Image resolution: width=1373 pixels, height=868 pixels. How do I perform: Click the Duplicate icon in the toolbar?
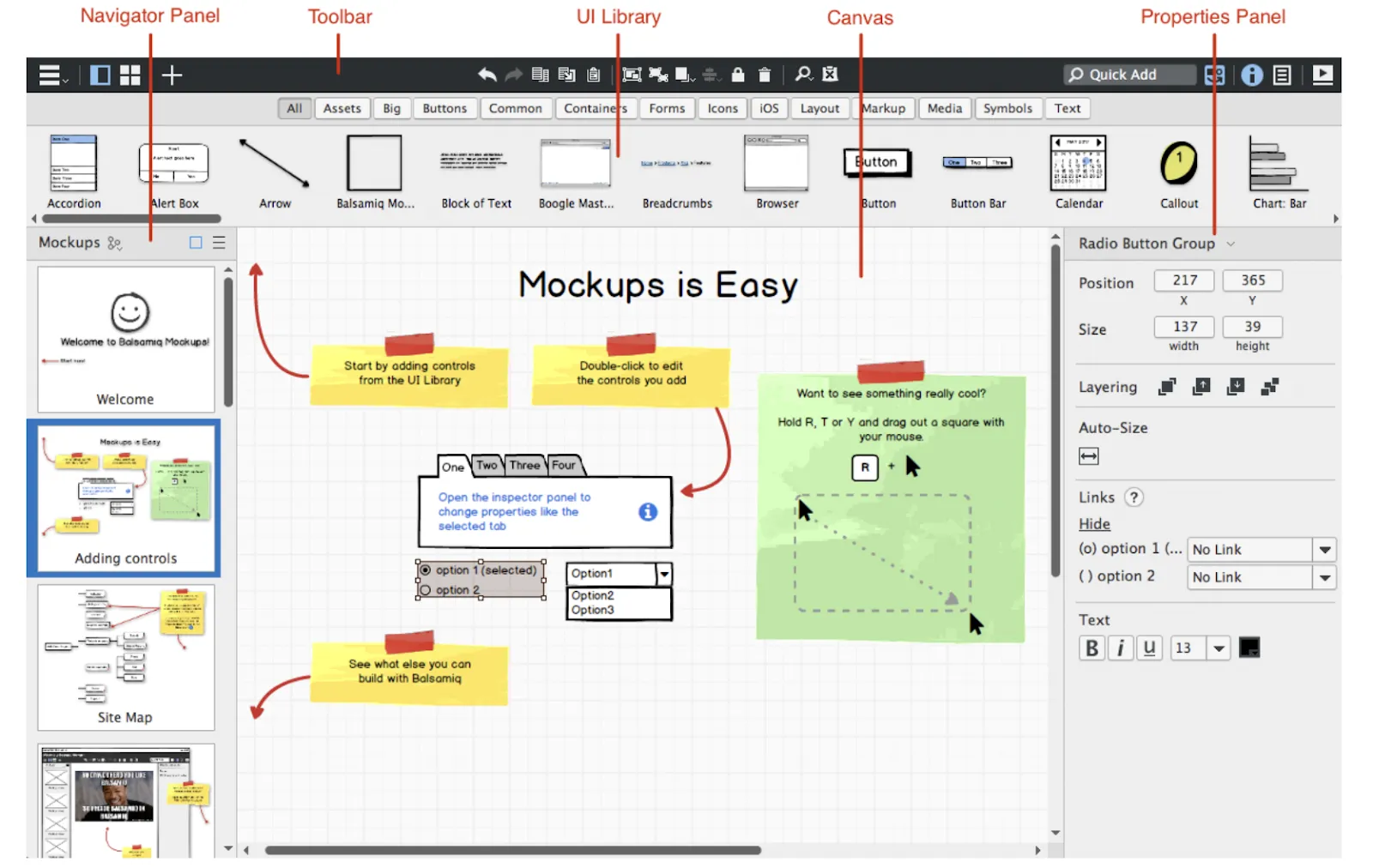coord(566,75)
